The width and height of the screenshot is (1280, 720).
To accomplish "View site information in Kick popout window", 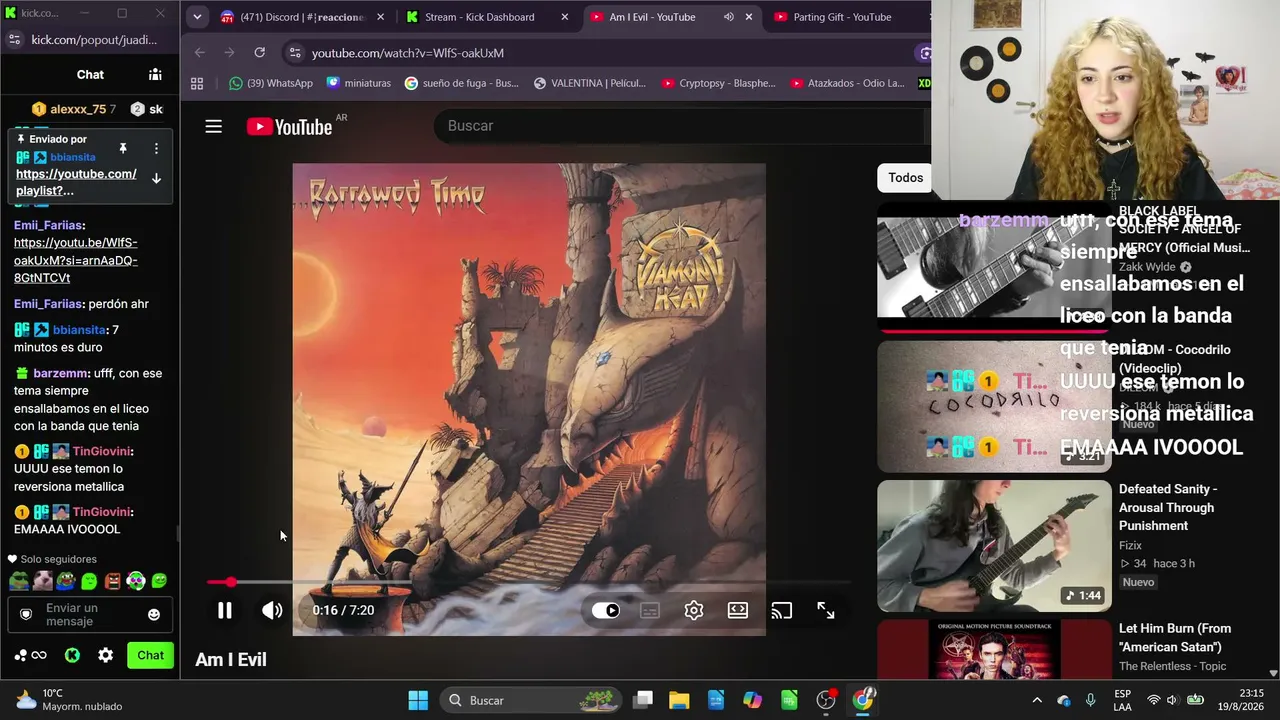I will coord(14,40).
